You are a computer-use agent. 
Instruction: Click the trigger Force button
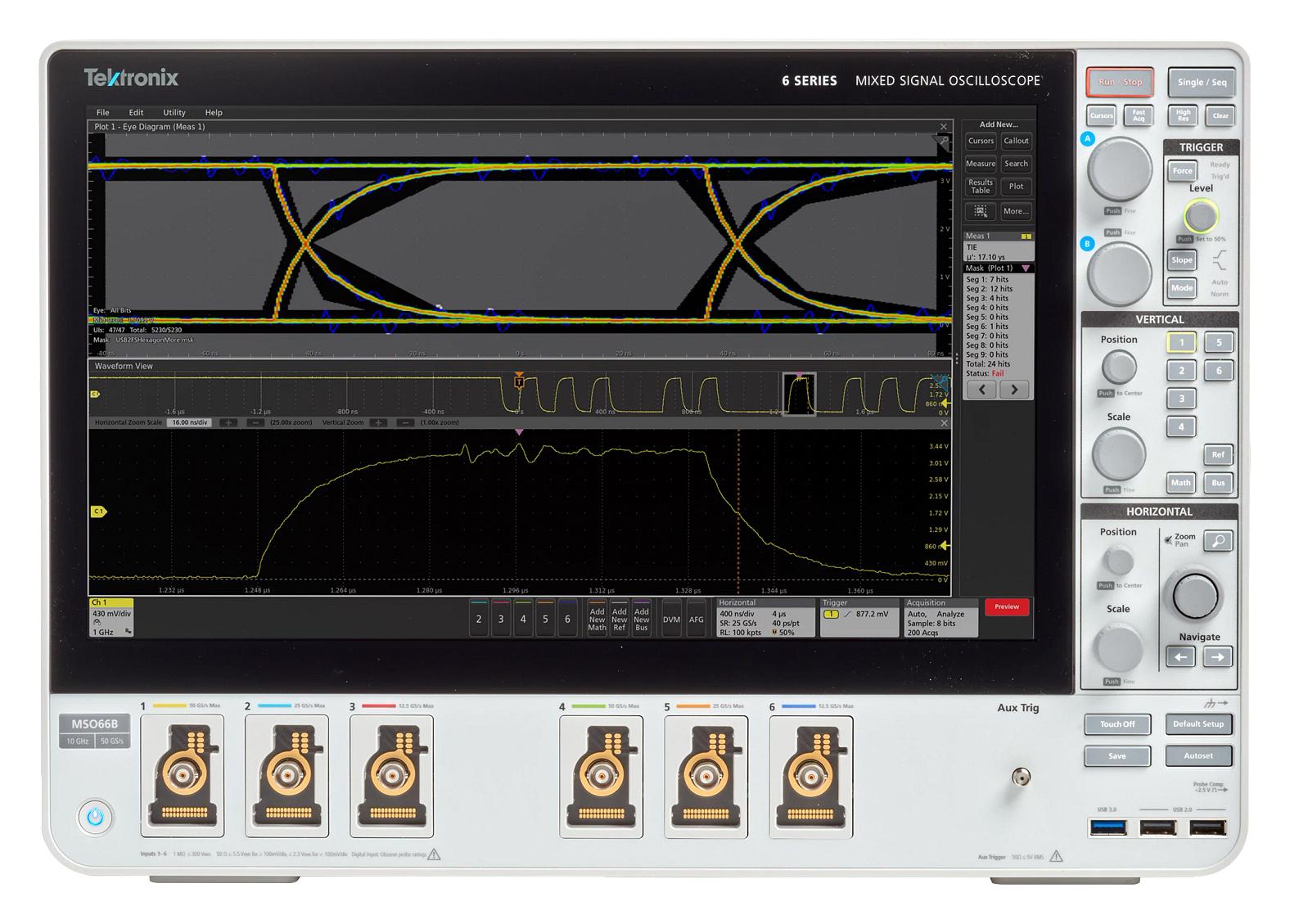(x=1182, y=171)
